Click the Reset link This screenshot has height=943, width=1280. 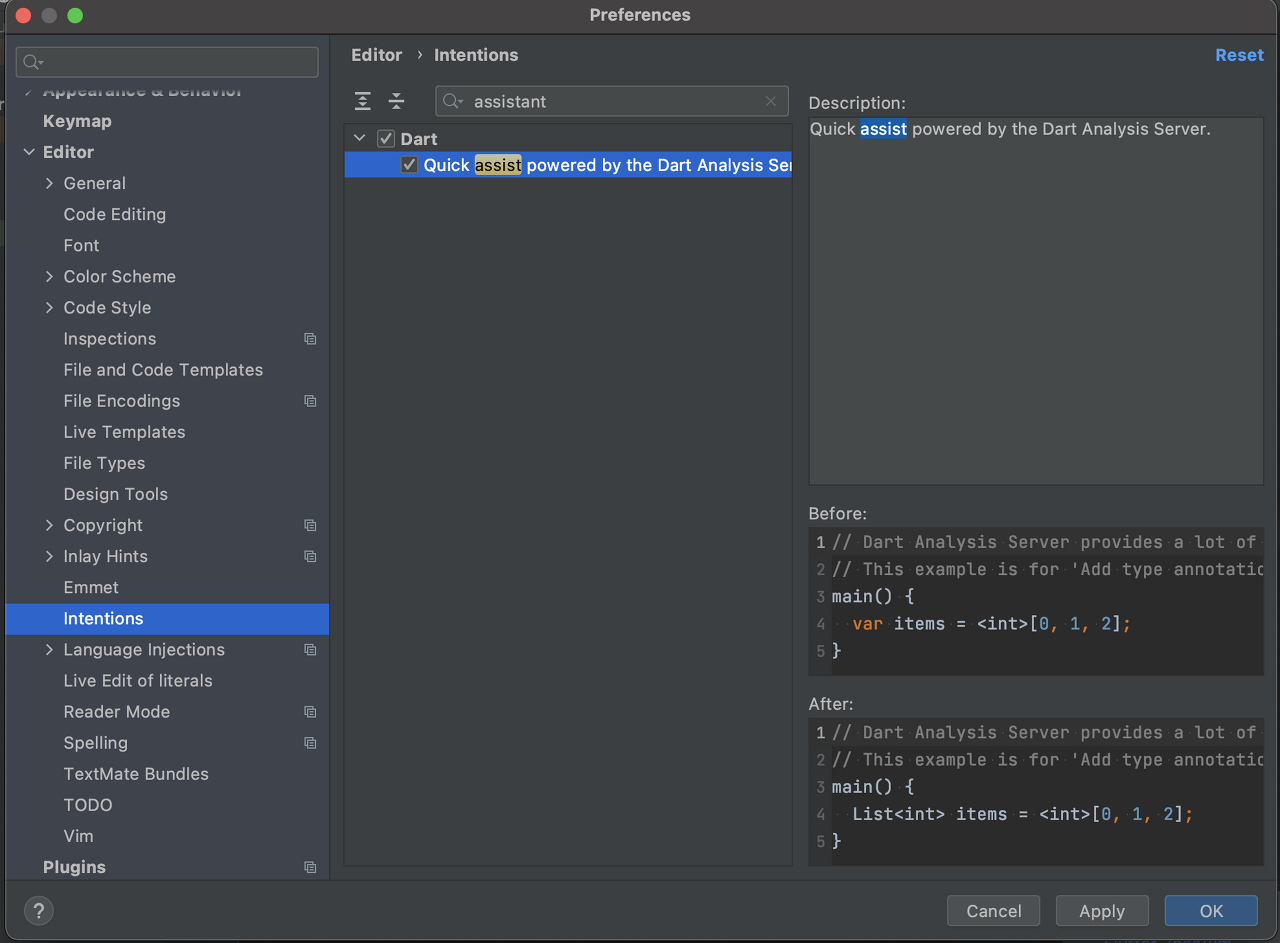point(1239,55)
